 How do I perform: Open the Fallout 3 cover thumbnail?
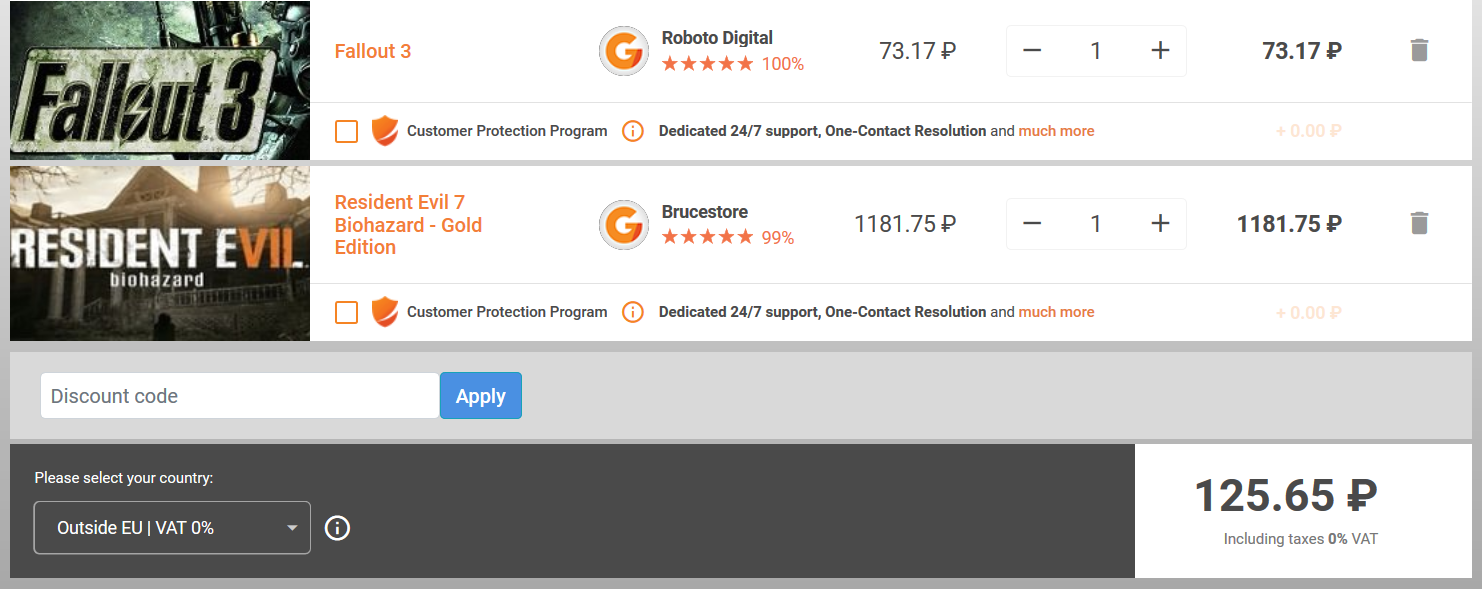pos(160,80)
